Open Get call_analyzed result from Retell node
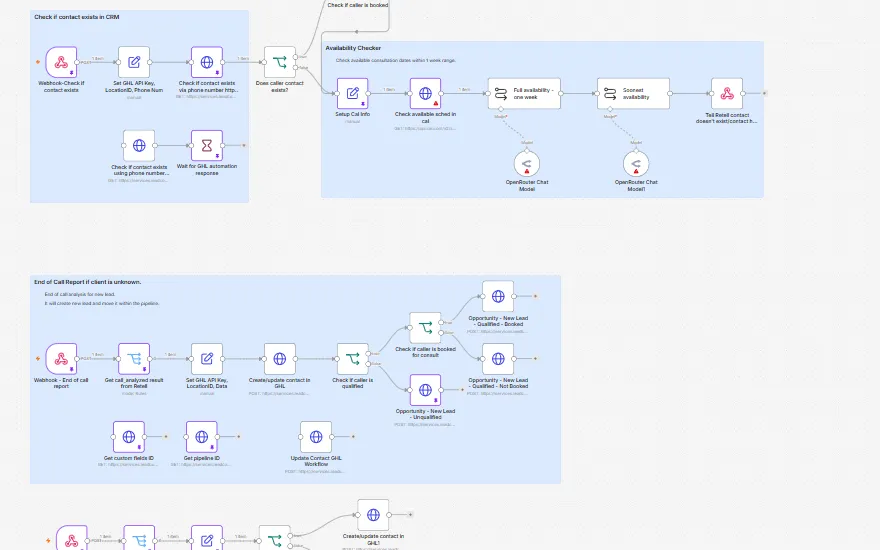Image resolution: width=880 pixels, height=550 pixels. 134,359
